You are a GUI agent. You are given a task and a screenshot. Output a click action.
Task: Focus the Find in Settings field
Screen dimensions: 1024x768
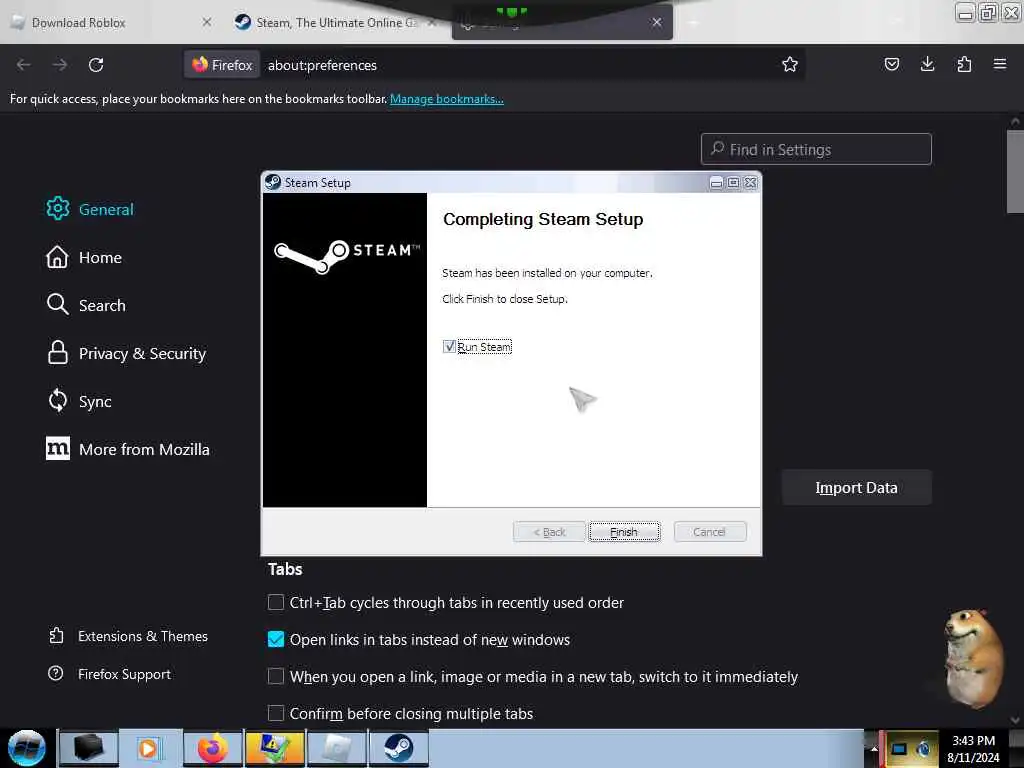click(816, 150)
